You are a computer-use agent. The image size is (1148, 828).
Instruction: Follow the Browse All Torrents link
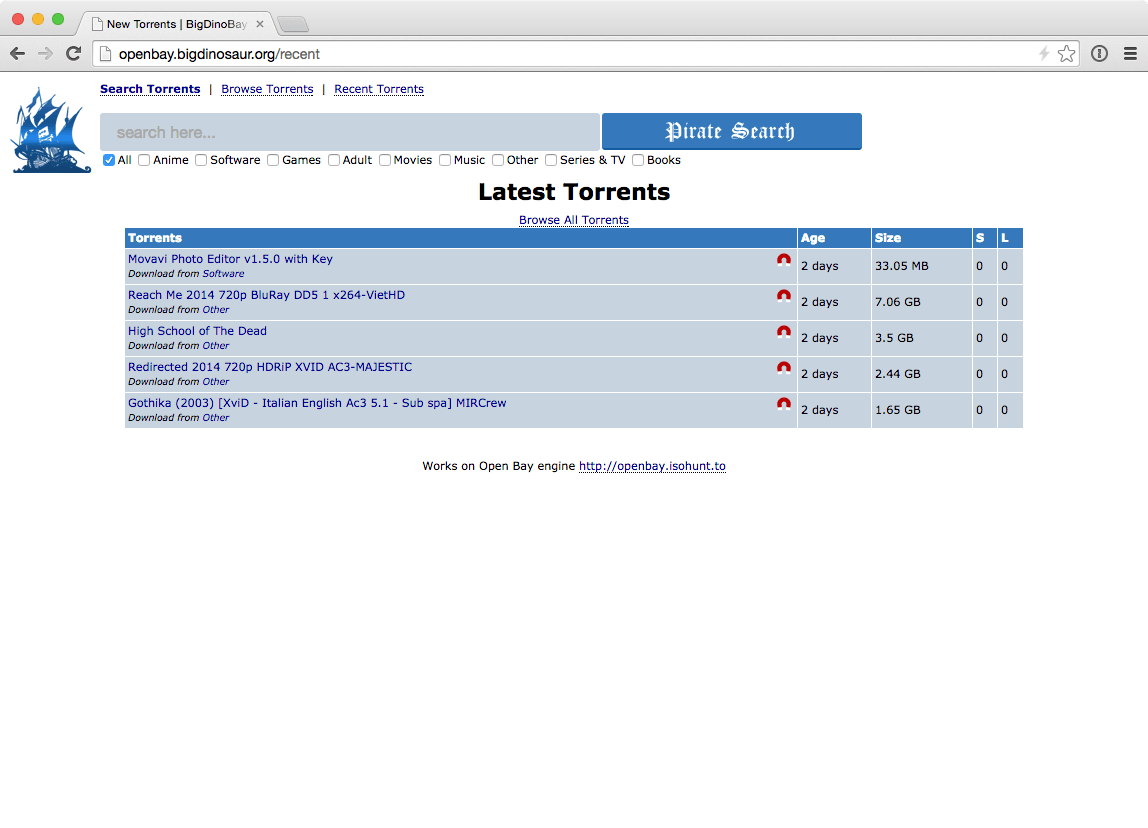tap(574, 220)
